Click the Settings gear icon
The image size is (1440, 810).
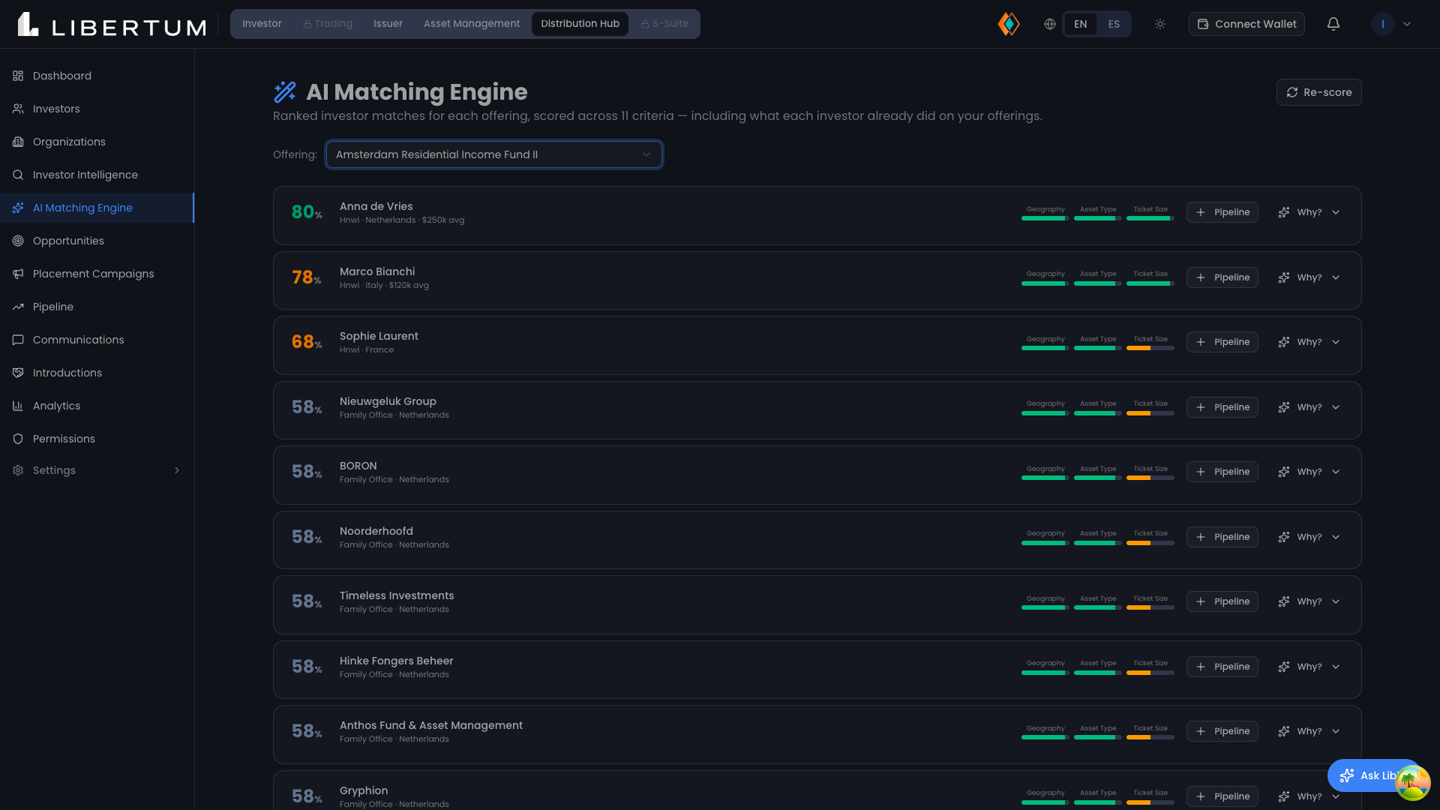[18, 470]
